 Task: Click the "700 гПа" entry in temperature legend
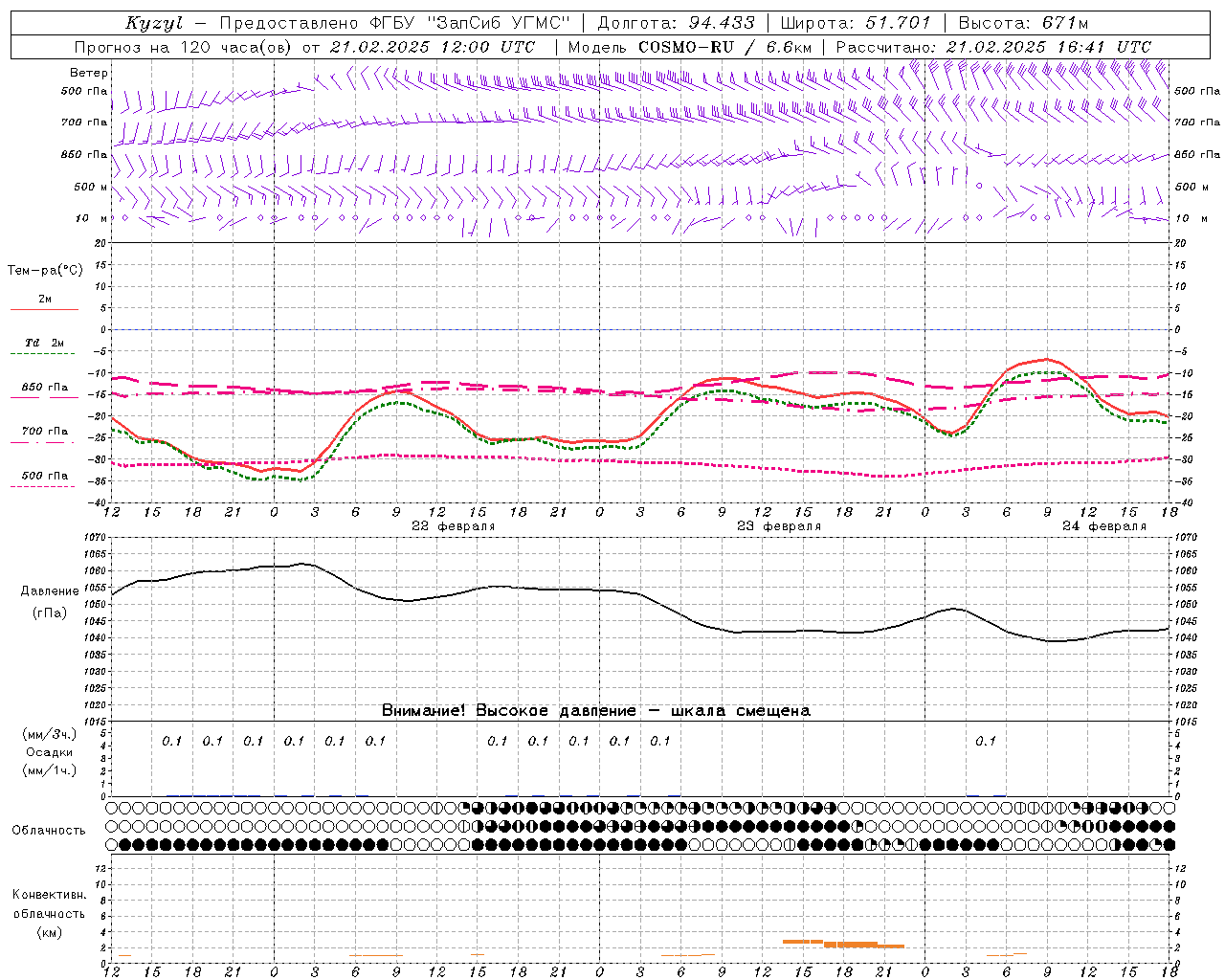pyautogui.click(x=45, y=432)
